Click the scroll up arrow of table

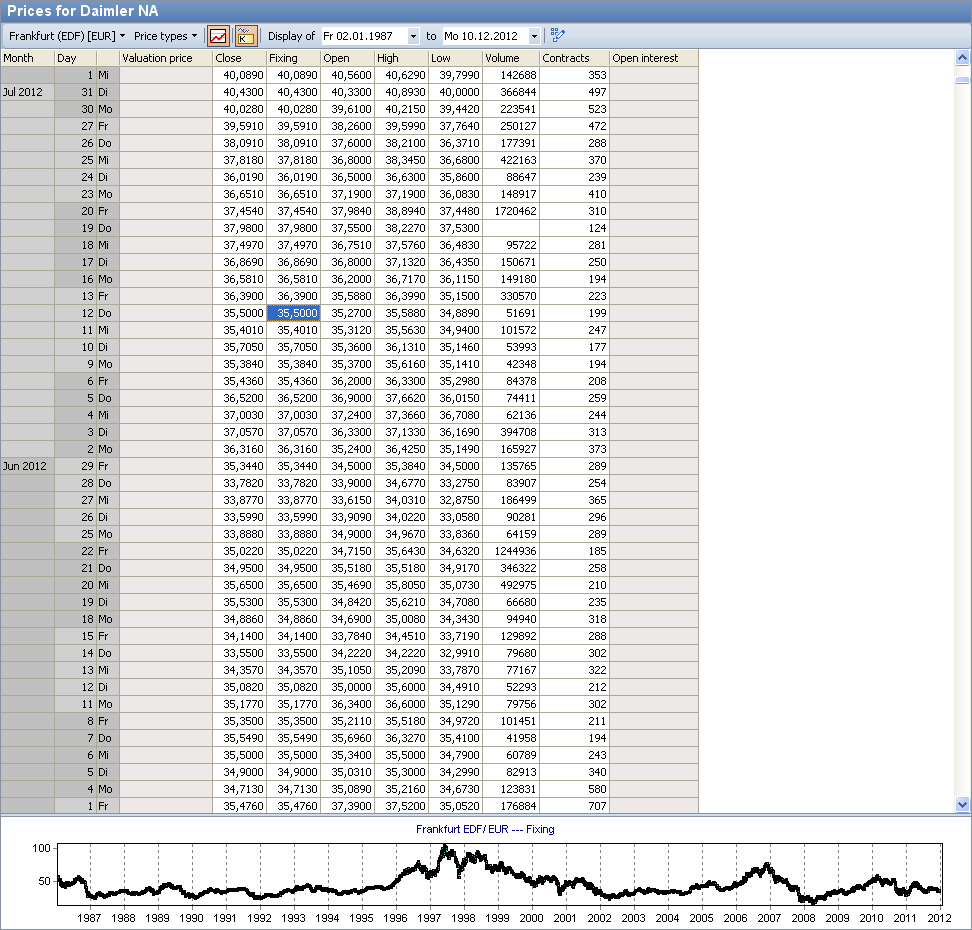click(x=962, y=58)
